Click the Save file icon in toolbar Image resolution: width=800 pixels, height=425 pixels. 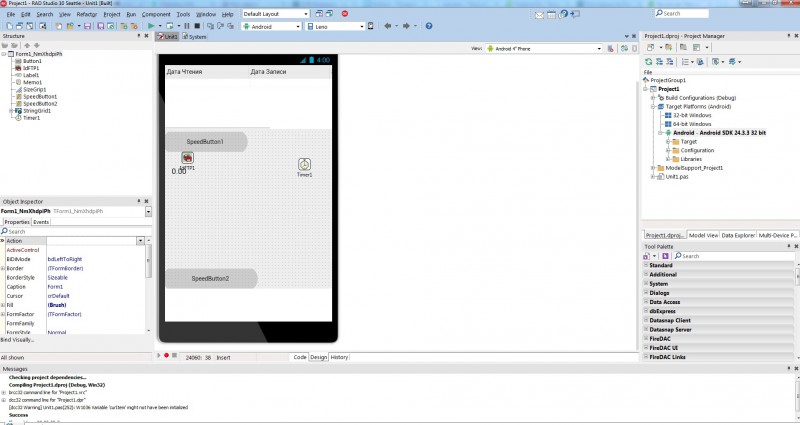point(87,26)
